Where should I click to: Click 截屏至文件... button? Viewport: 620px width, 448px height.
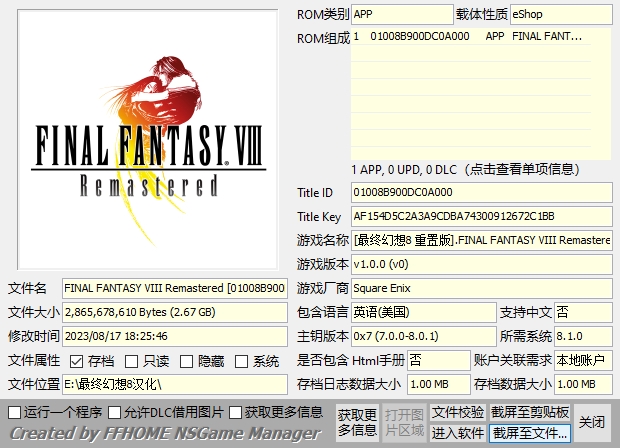coord(530,433)
